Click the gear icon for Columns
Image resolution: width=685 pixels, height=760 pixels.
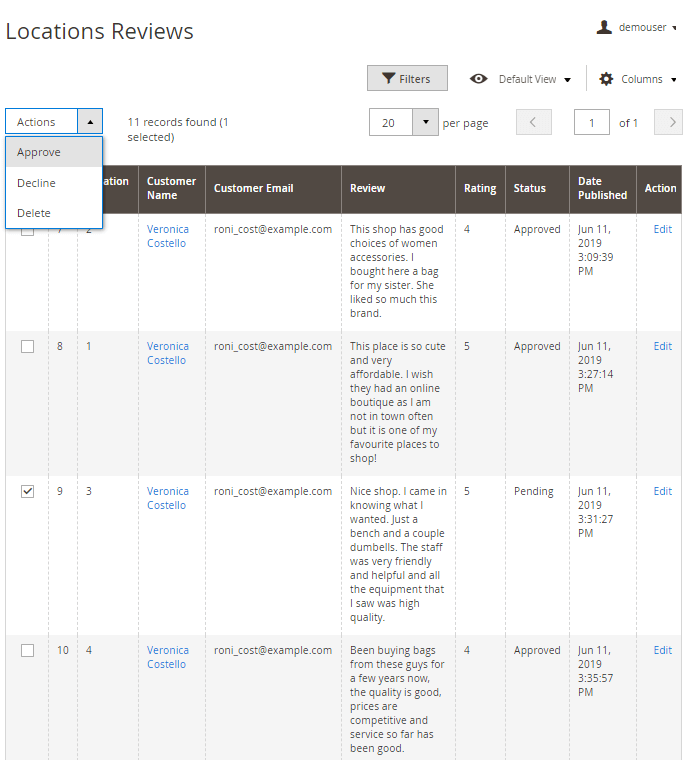[x=606, y=79]
